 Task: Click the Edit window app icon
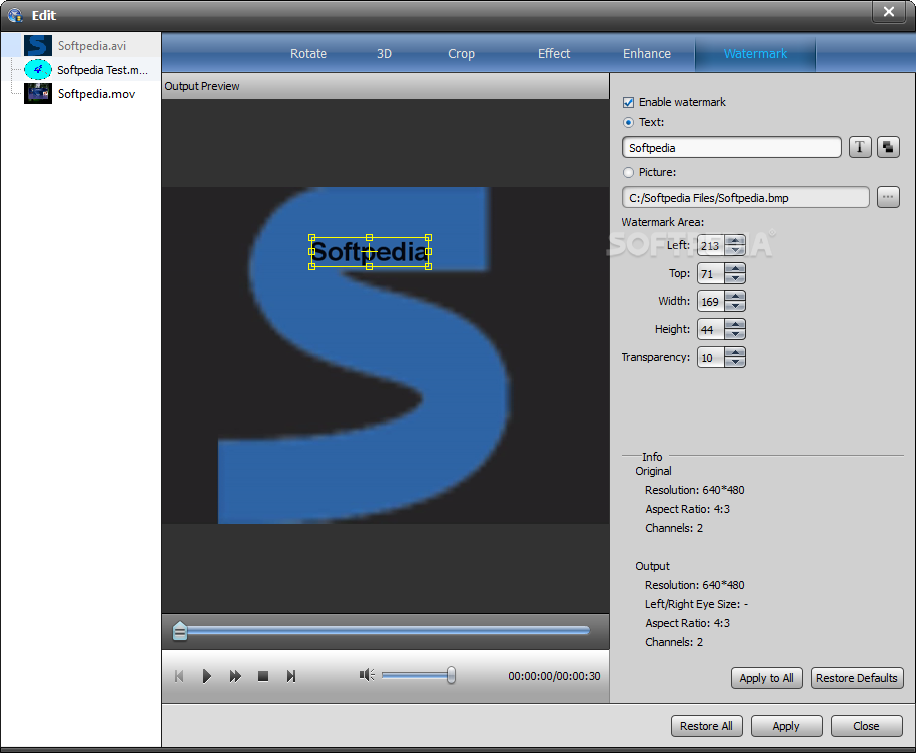coord(15,15)
